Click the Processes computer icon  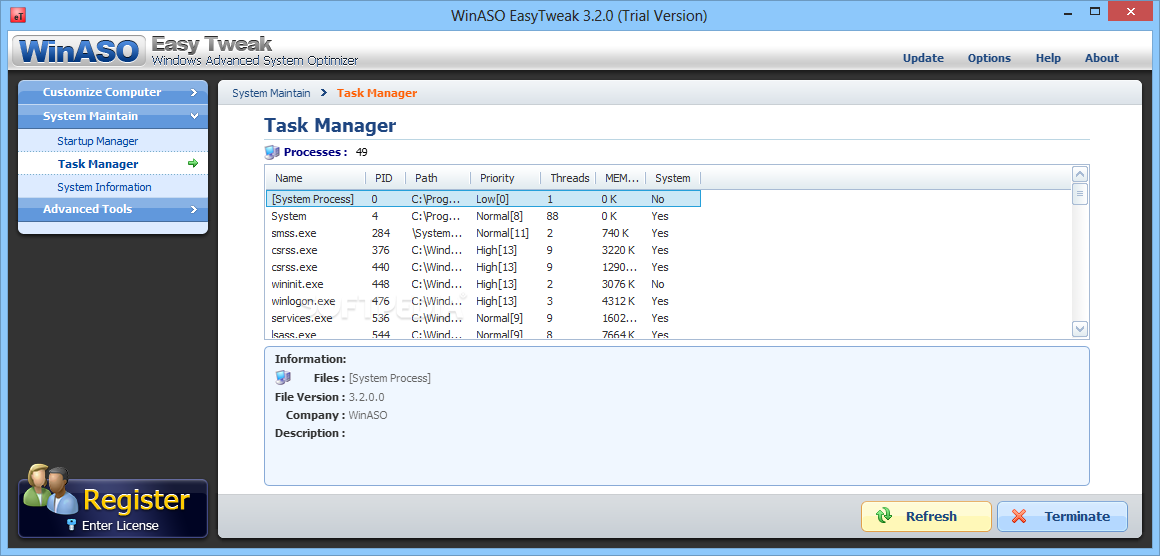tap(272, 152)
